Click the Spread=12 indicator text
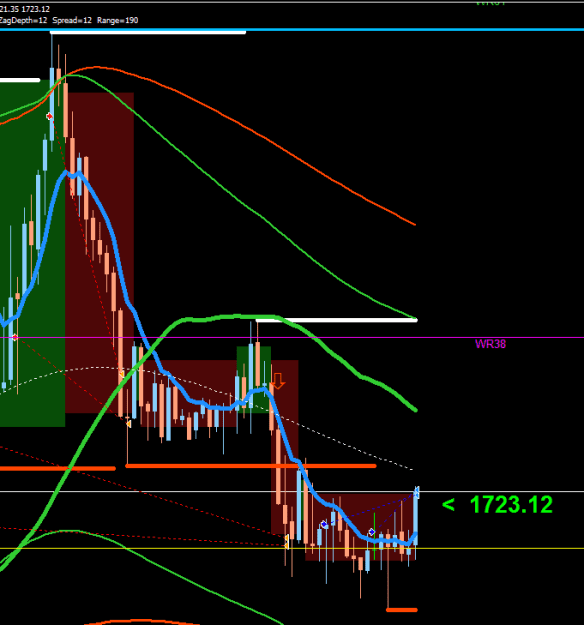The image size is (584, 625). 72,20
